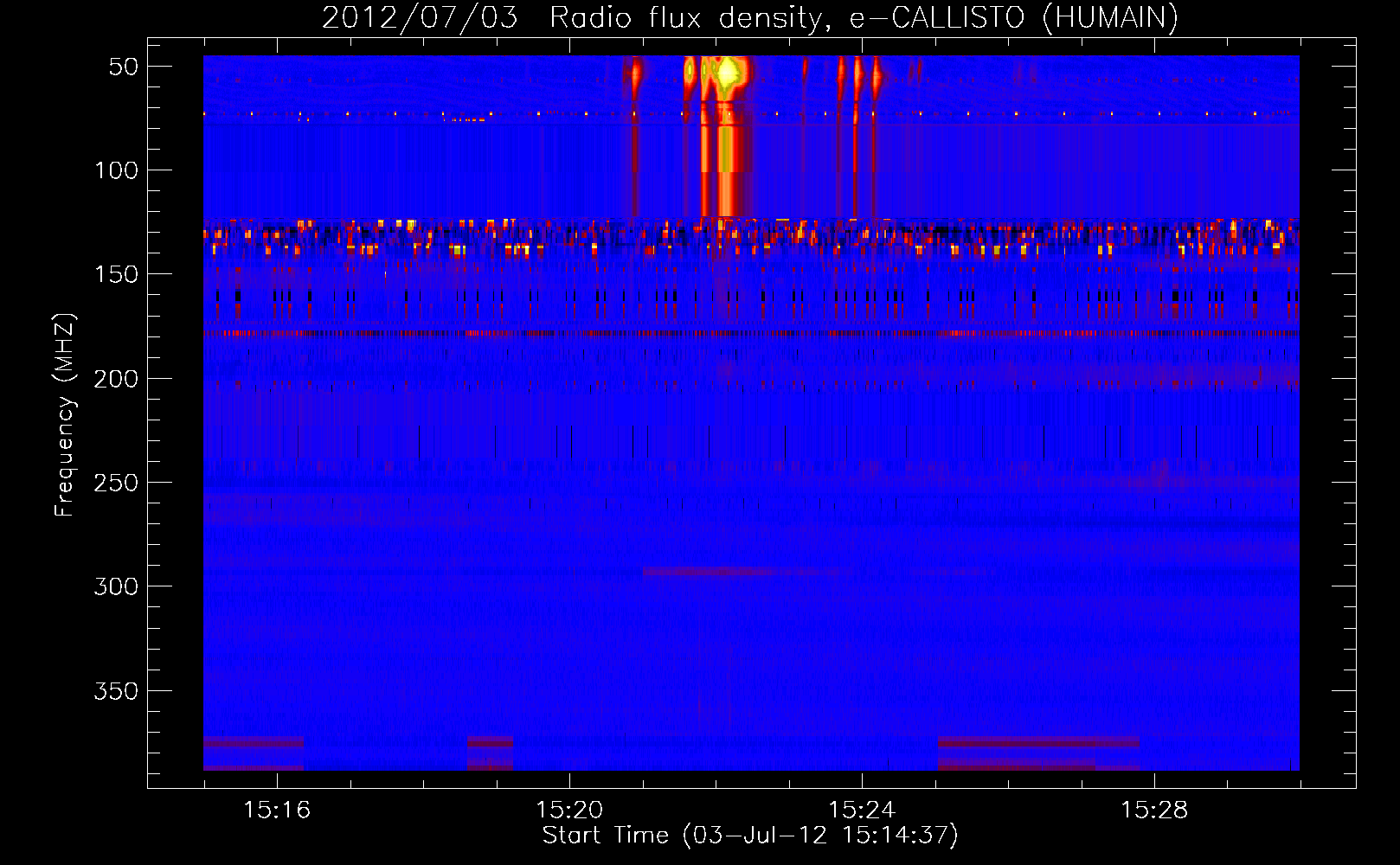Click the 15:28 time tick label
Viewport: 1400px width, 865px height.
pos(1154,811)
